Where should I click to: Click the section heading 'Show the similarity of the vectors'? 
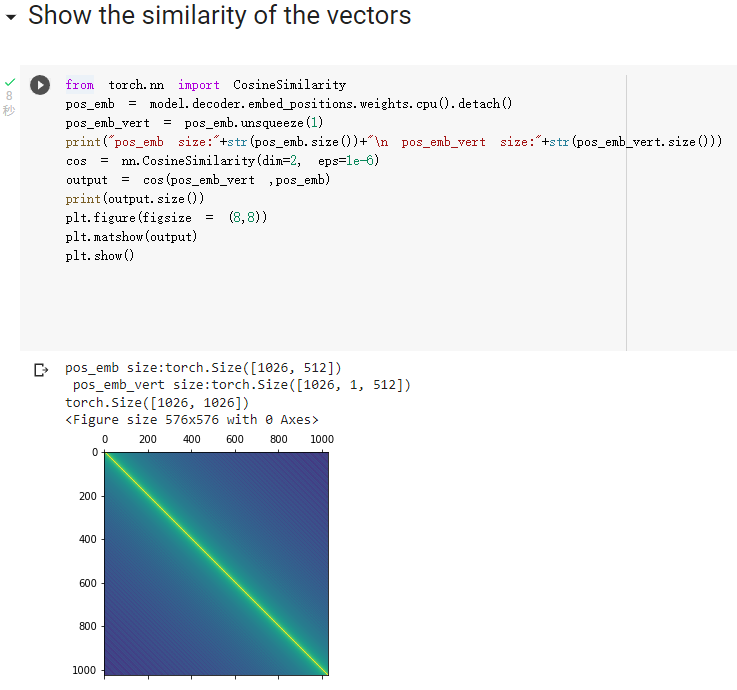click(220, 15)
